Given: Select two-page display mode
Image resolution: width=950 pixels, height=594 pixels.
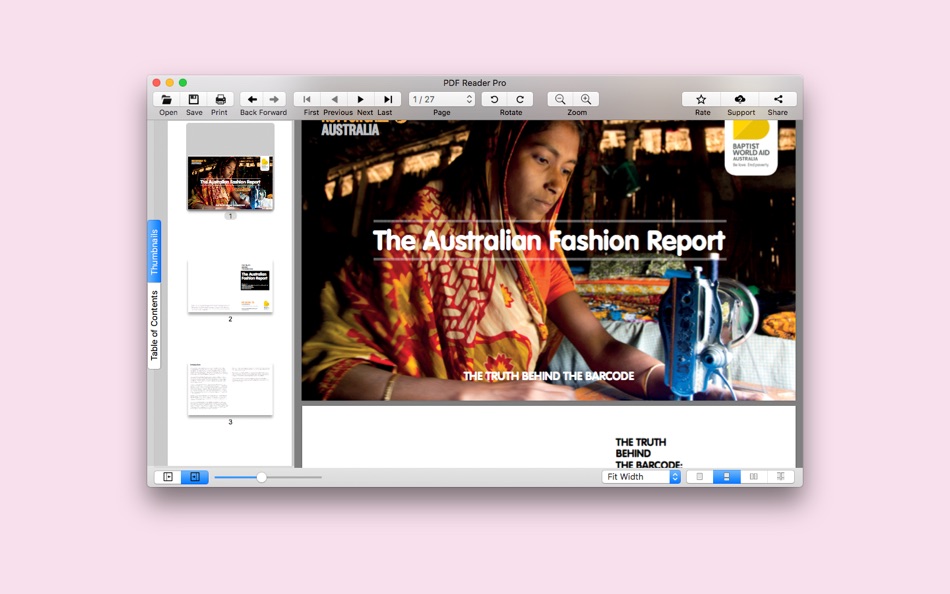Looking at the screenshot, I should (754, 477).
